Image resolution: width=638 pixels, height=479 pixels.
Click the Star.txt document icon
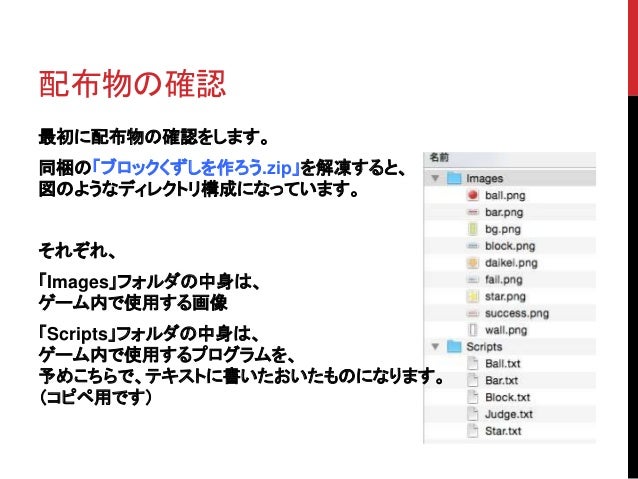click(x=472, y=431)
